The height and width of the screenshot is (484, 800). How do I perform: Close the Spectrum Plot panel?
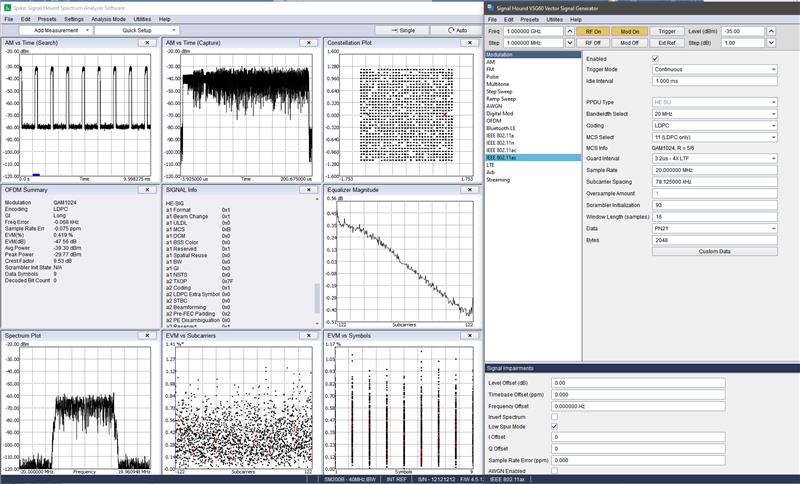[147, 336]
